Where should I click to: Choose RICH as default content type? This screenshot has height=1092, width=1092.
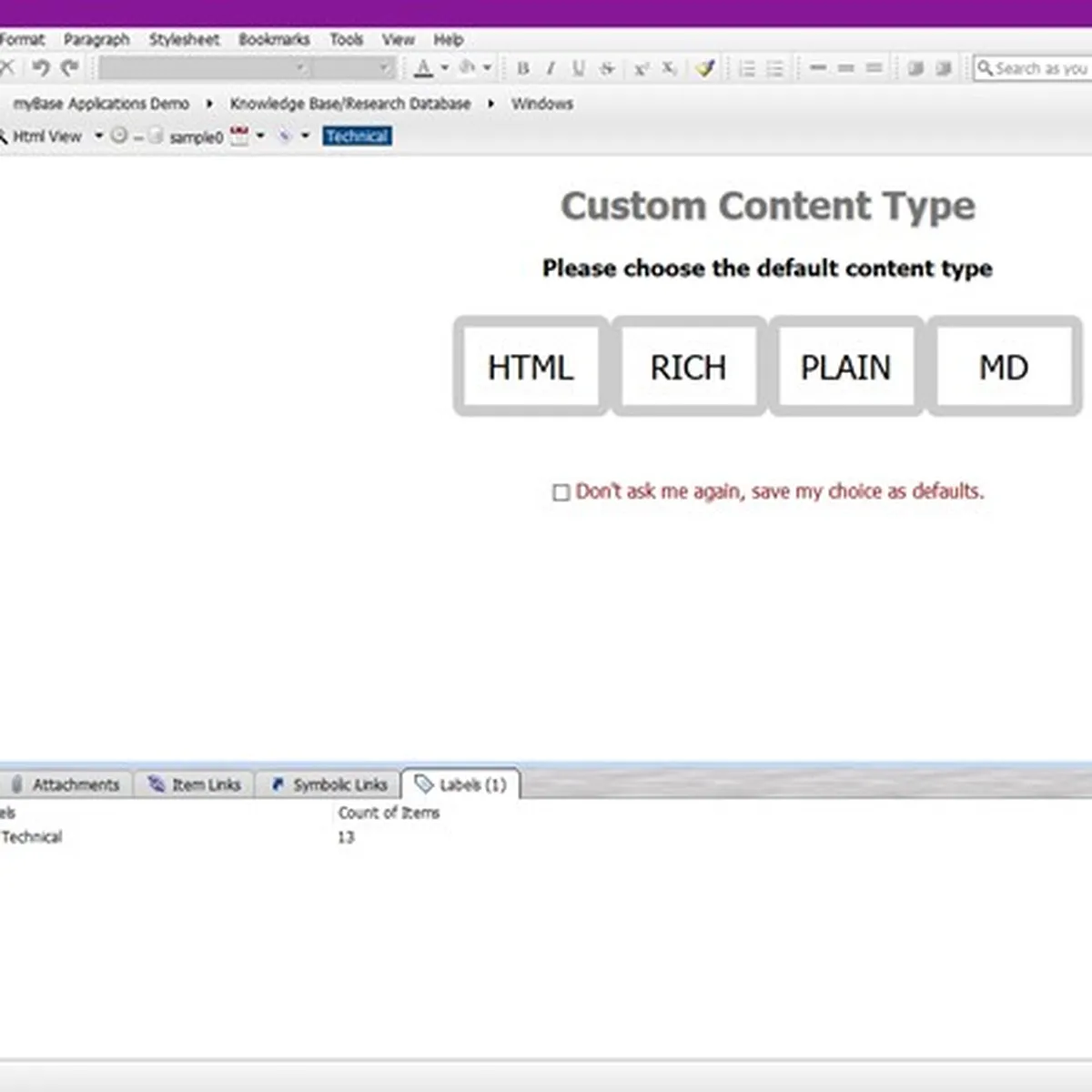[x=688, y=367]
